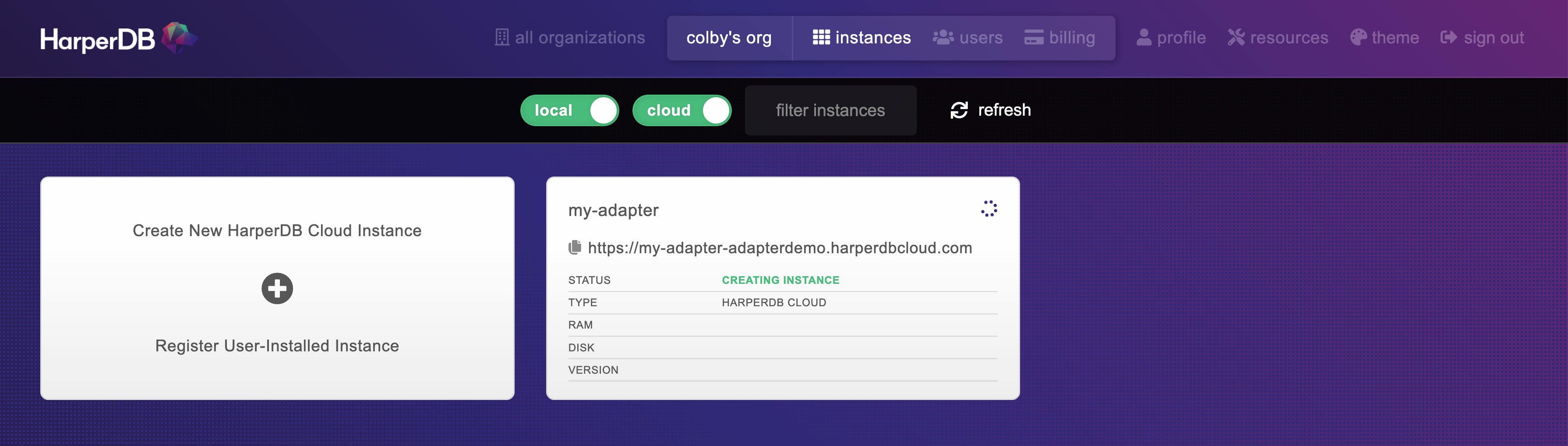The width and height of the screenshot is (1568, 446).
Task: Sign out of HarperDB Studio
Action: click(1482, 38)
